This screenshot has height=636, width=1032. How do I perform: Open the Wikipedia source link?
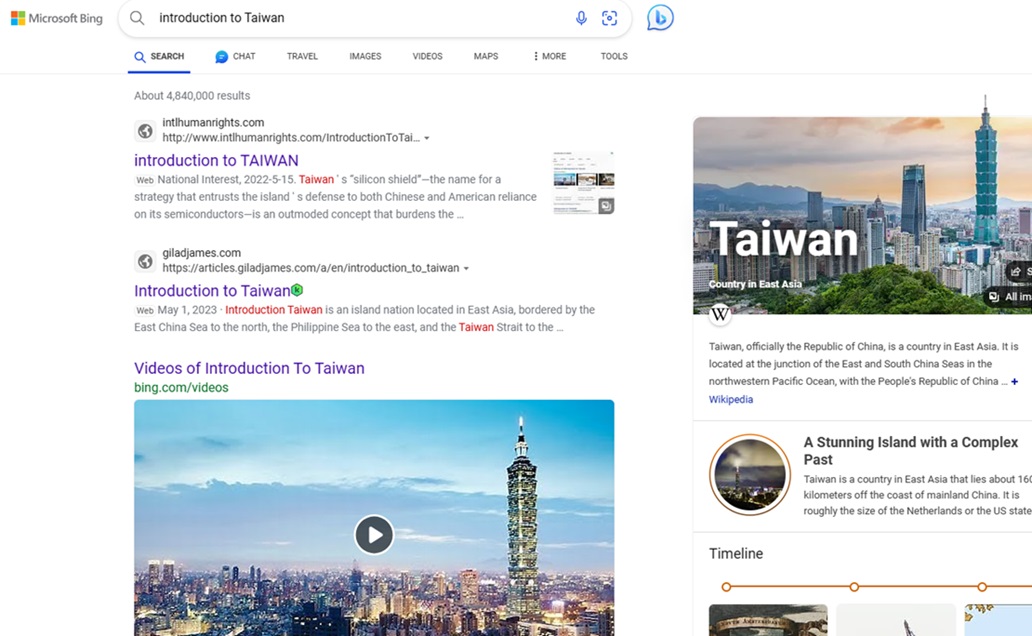731,399
